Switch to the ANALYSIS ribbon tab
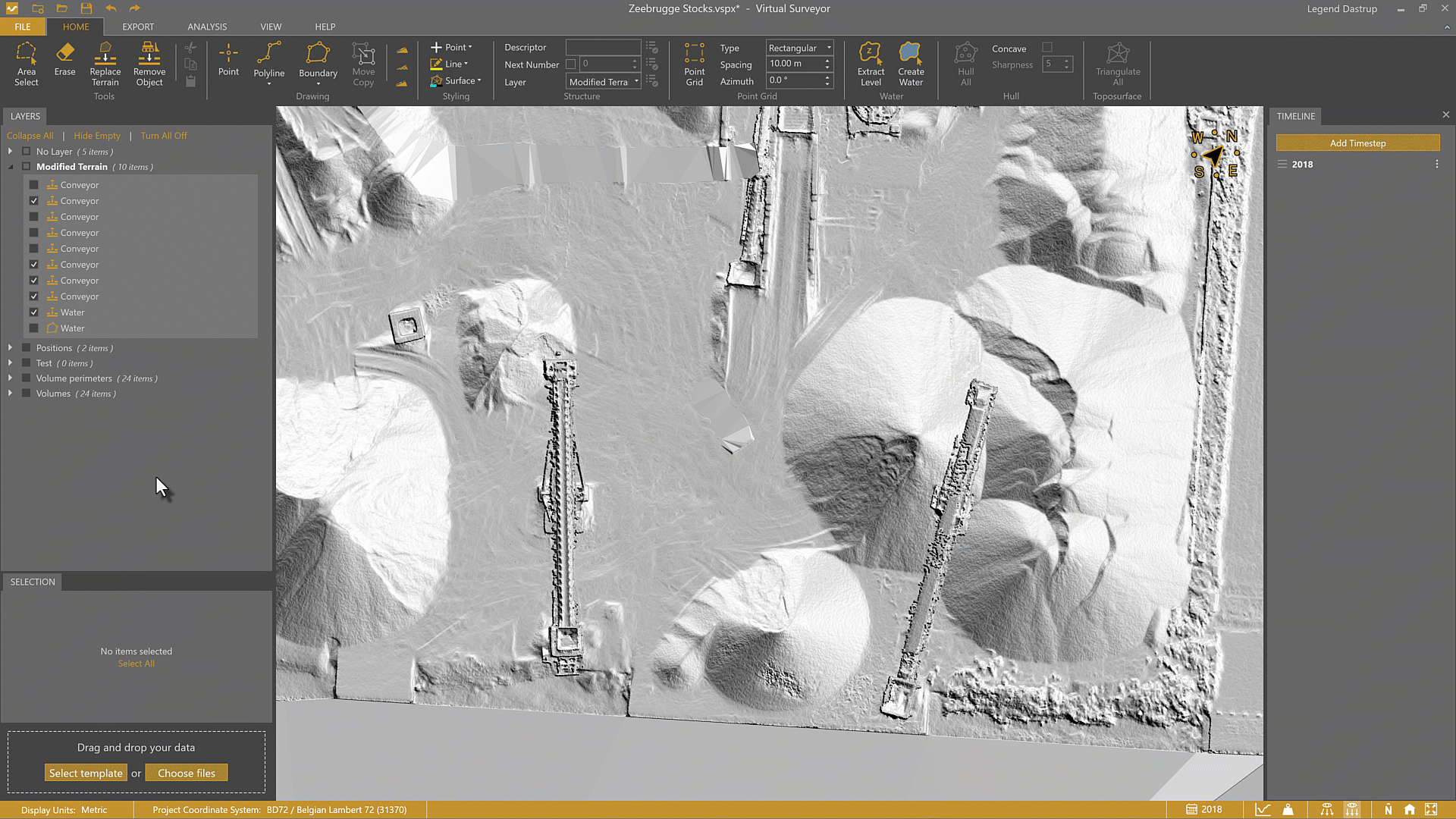1456x819 pixels. 207,27
